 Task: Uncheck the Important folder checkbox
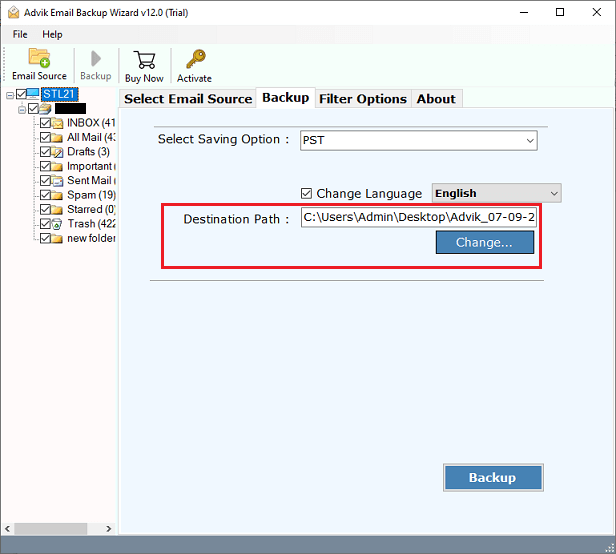coord(45,166)
